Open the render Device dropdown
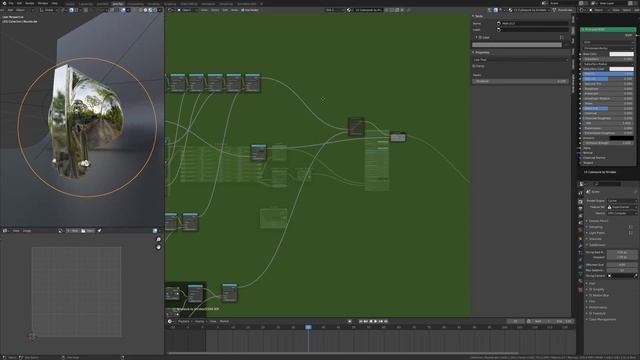Image resolution: width=640 pixels, height=360 pixels. [622, 213]
